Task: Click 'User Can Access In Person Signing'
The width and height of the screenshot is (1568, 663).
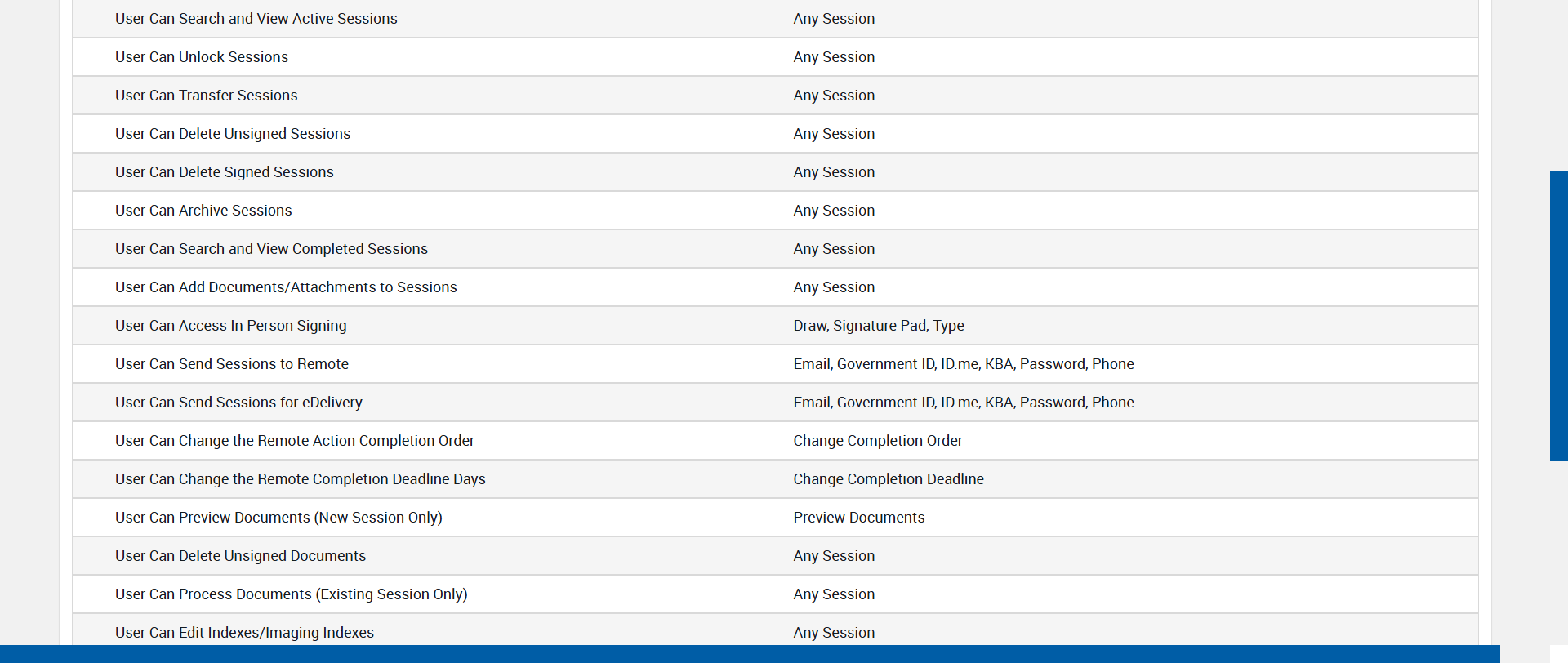Action: (x=231, y=326)
